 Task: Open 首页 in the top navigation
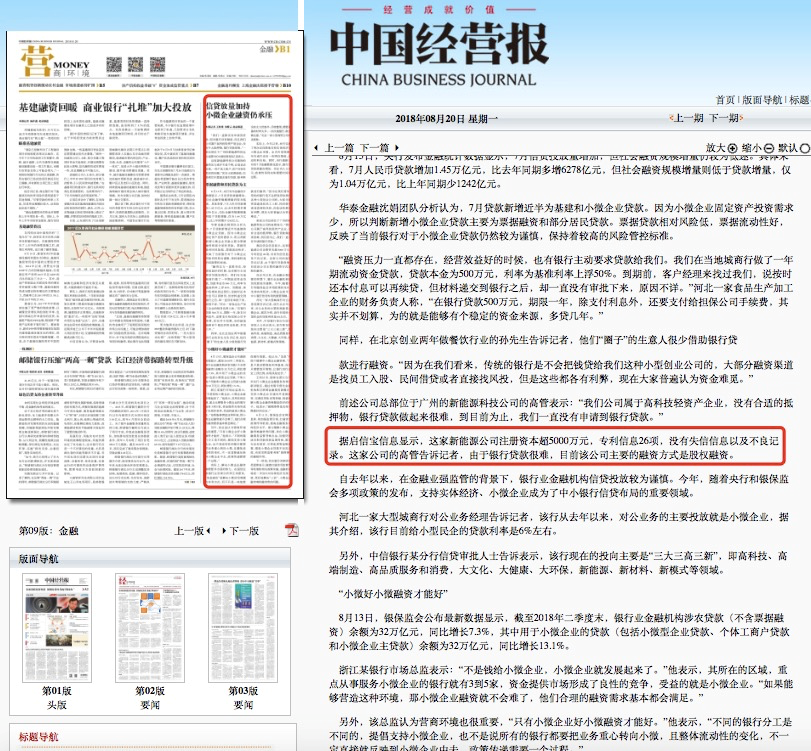[x=725, y=100]
